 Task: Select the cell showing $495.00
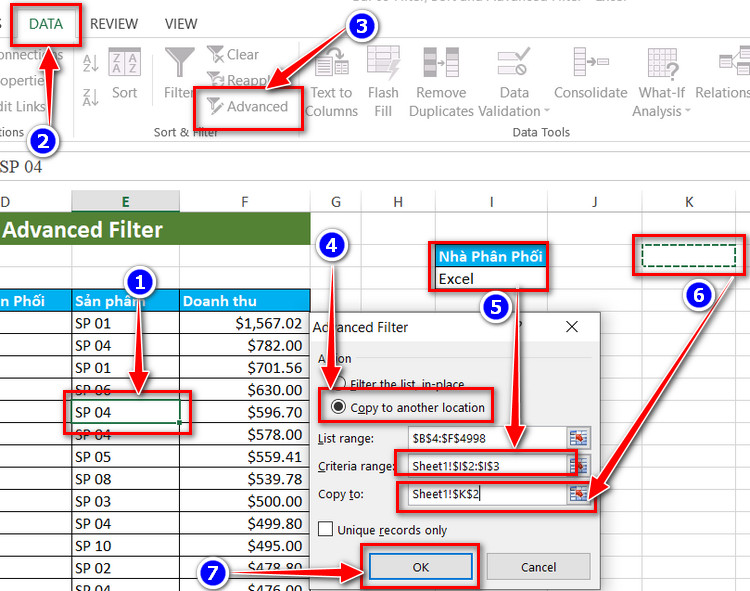pos(245,546)
